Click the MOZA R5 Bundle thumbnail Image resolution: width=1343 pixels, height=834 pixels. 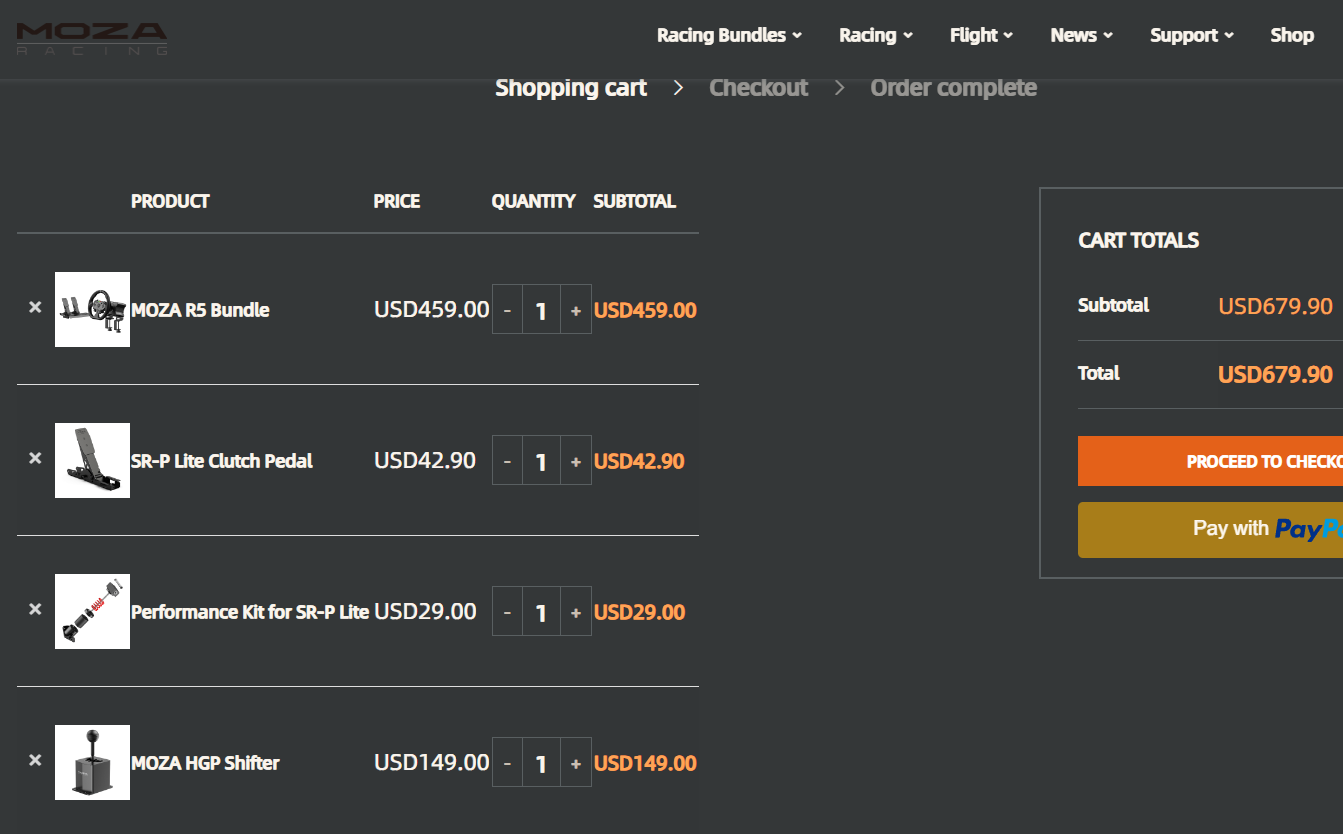92,310
